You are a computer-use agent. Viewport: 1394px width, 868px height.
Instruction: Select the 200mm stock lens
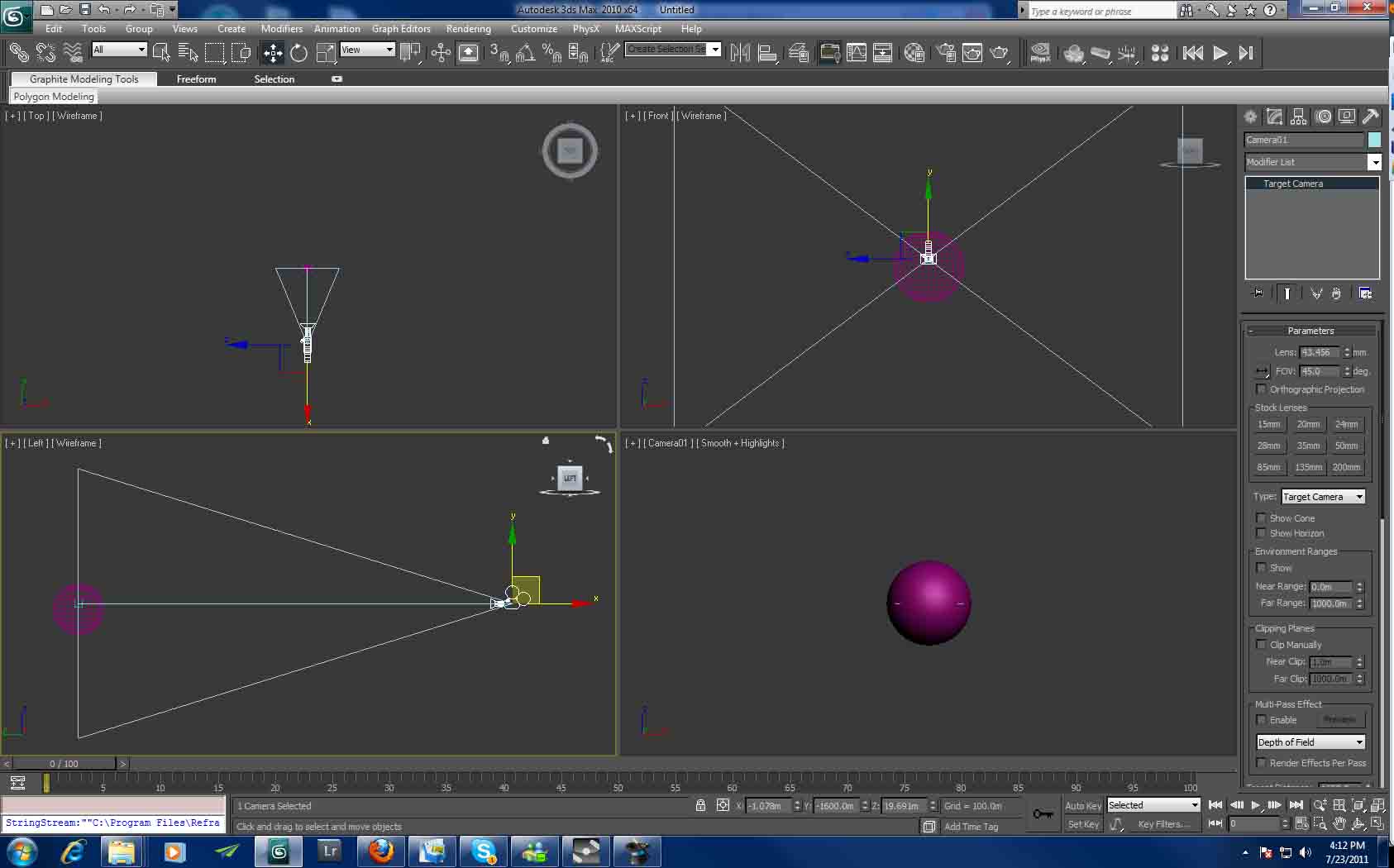tap(1346, 467)
